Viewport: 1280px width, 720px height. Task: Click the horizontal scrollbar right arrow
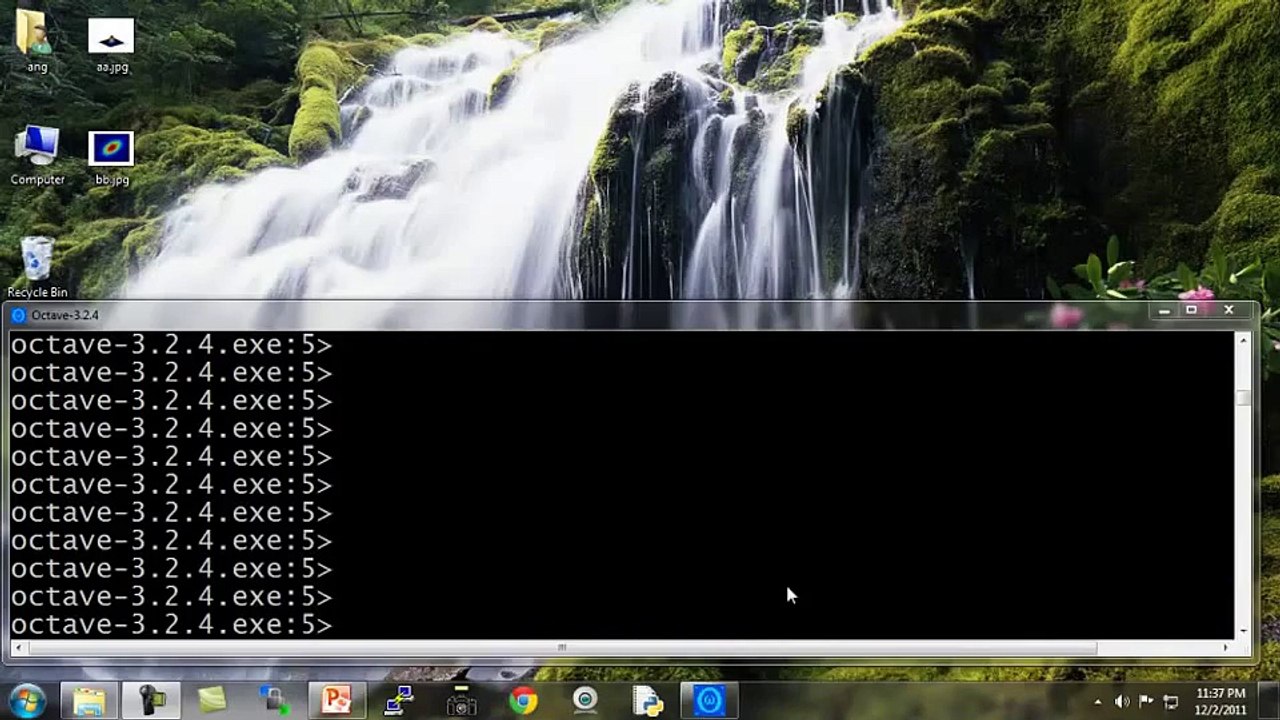pos(1226,648)
